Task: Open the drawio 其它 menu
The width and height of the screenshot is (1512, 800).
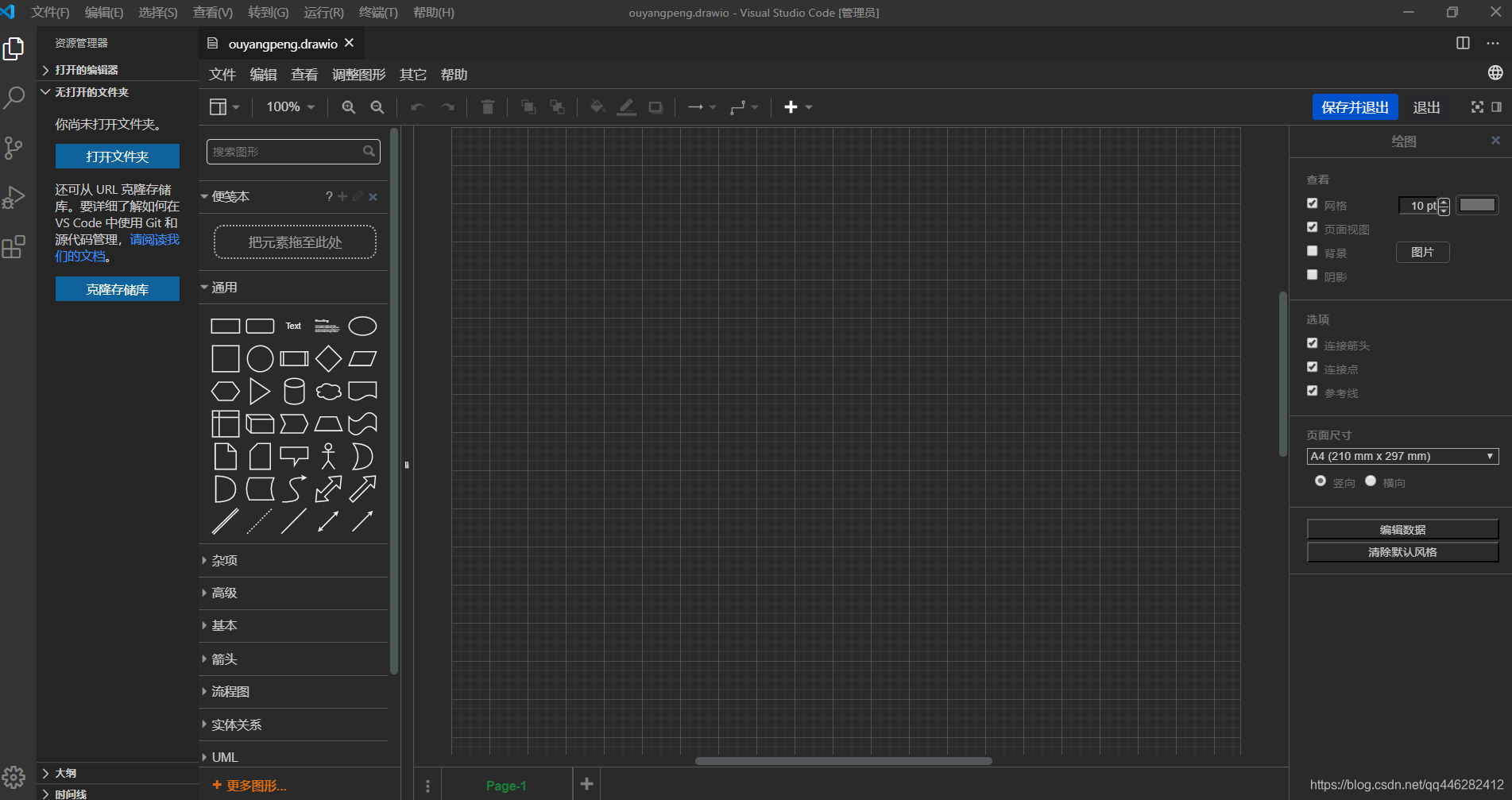Action: (413, 75)
